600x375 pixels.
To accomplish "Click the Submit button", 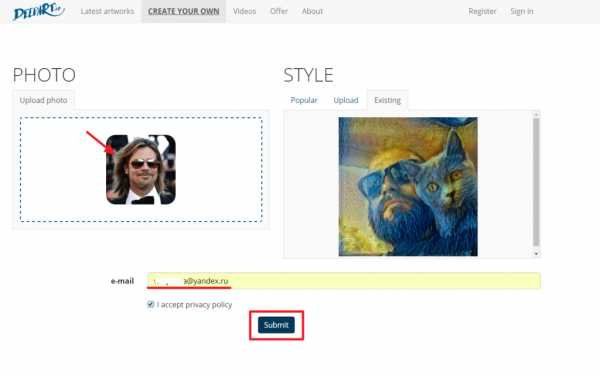I will pyautogui.click(x=276, y=325).
